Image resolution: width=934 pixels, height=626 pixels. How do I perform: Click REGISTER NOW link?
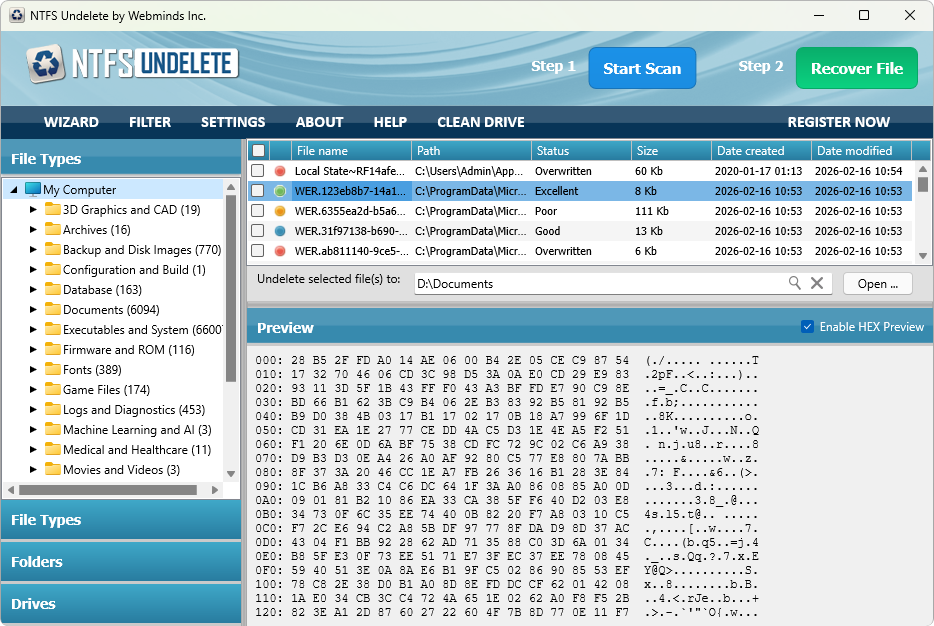point(839,122)
